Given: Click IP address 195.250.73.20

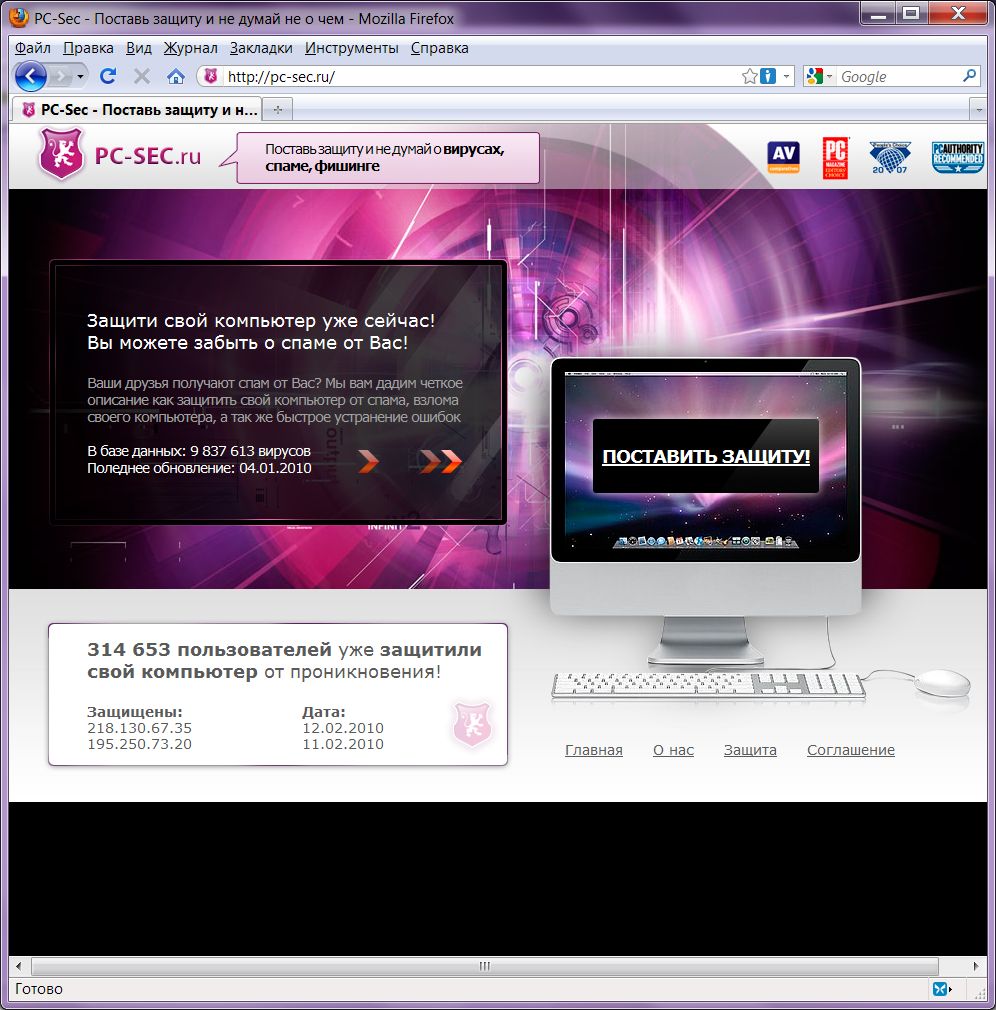Looking at the screenshot, I should tap(139, 744).
